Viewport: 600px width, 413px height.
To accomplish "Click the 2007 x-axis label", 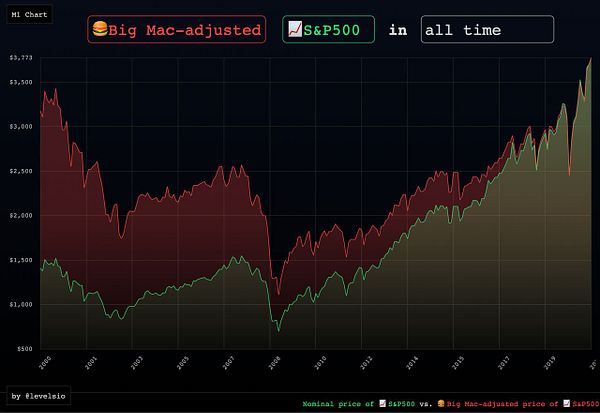I will pyautogui.click(x=228, y=362).
